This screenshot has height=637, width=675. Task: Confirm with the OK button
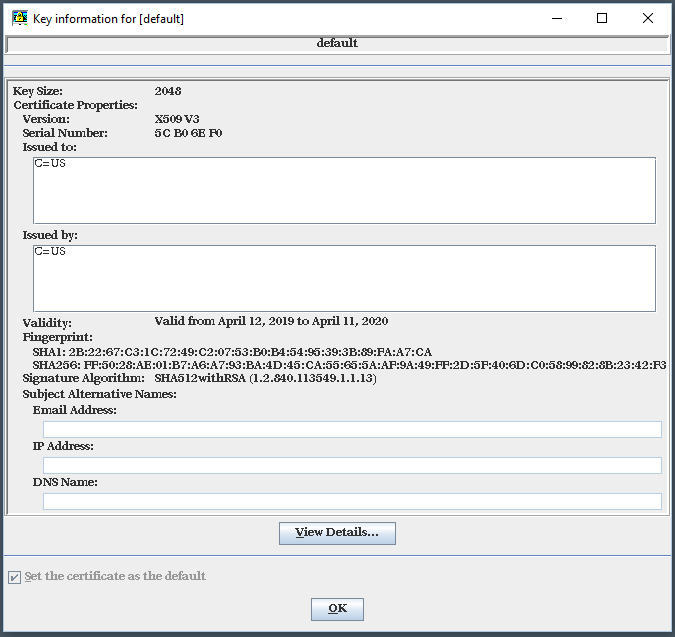pos(337,609)
